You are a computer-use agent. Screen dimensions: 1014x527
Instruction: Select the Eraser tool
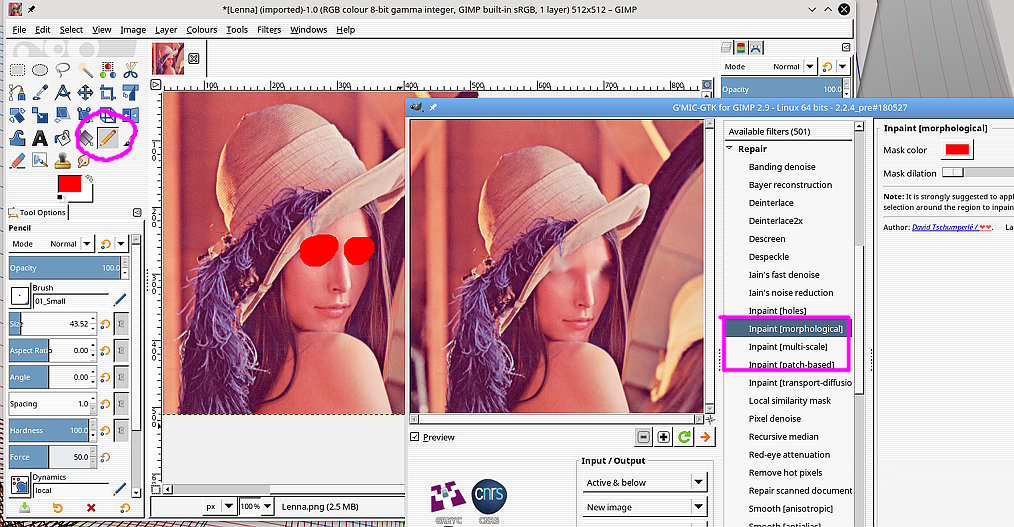coord(17,160)
